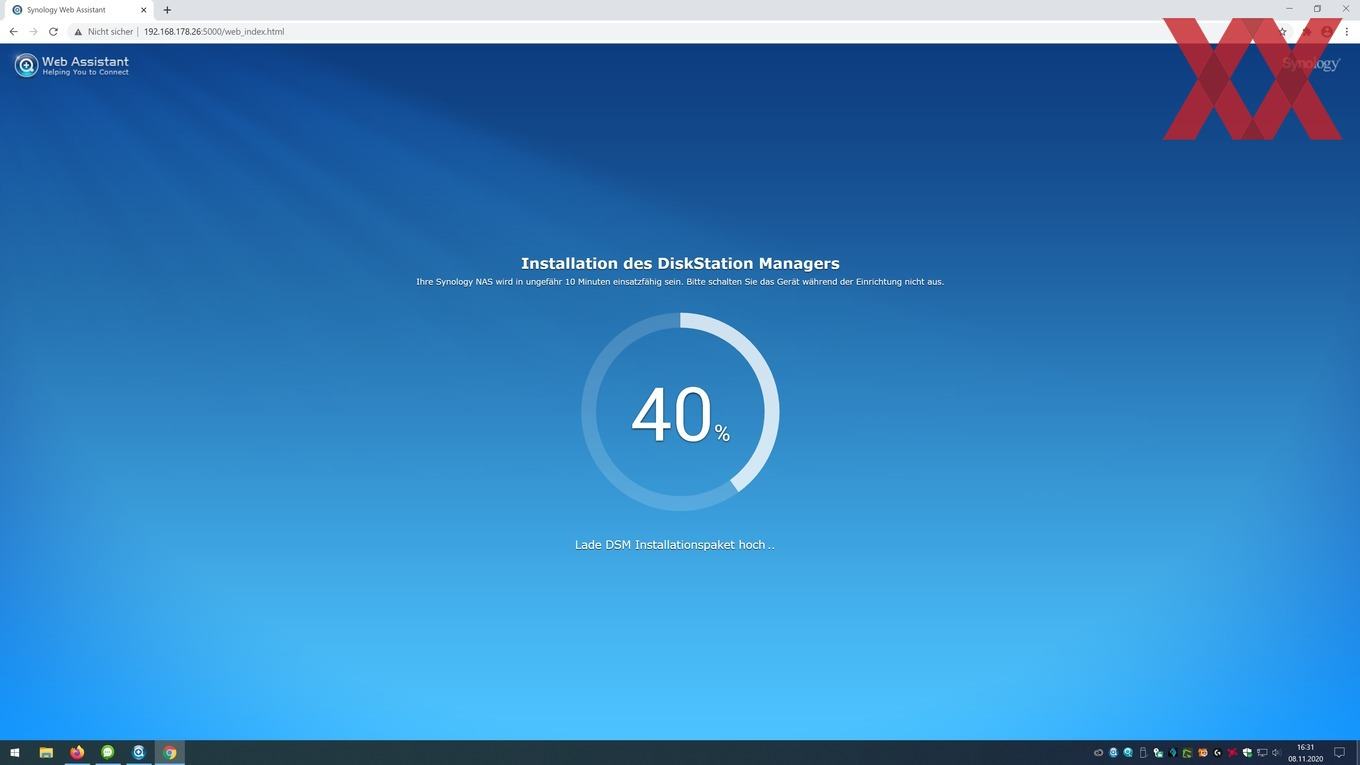Go back with the browser back arrow
Image resolution: width=1360 pixels, height=765 pixels.
13,31
